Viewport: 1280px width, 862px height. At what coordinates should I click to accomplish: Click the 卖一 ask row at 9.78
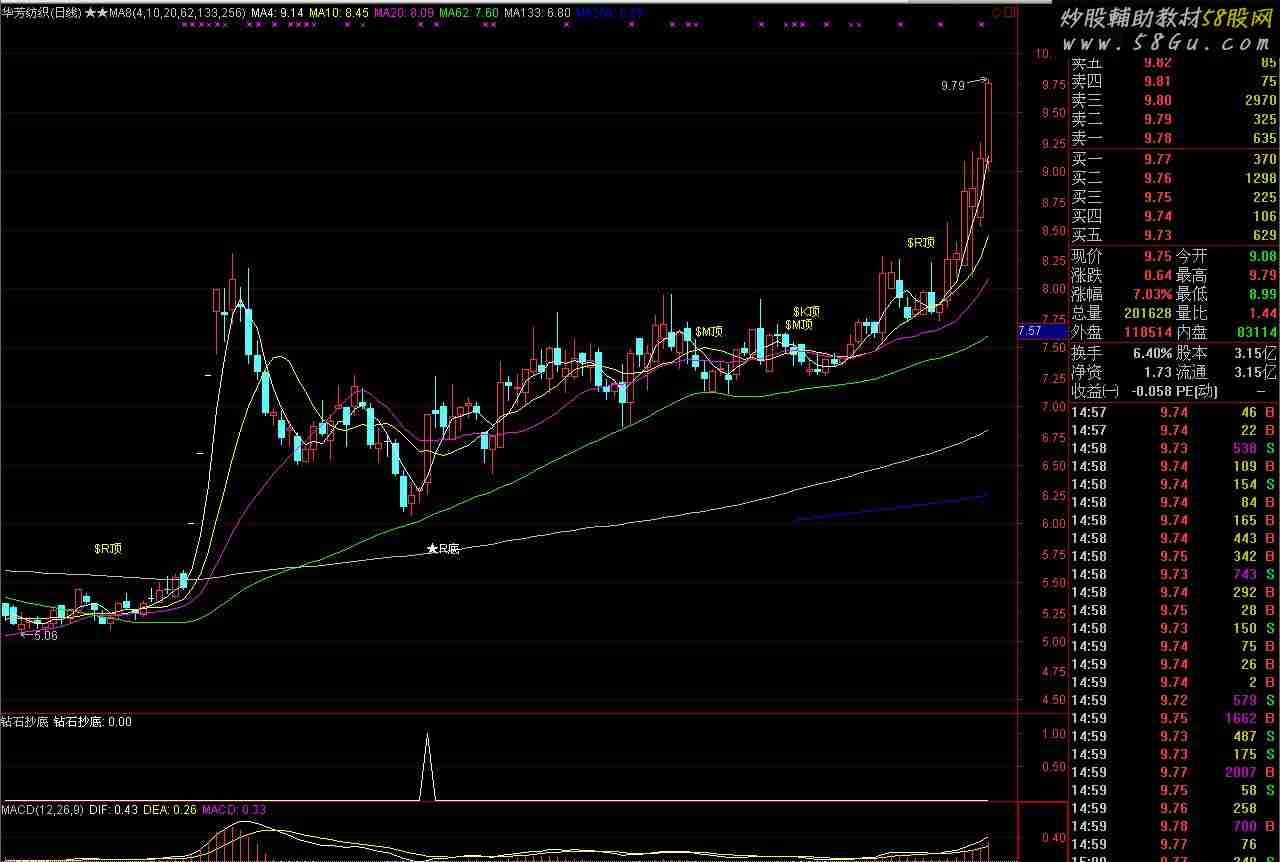1172,138
